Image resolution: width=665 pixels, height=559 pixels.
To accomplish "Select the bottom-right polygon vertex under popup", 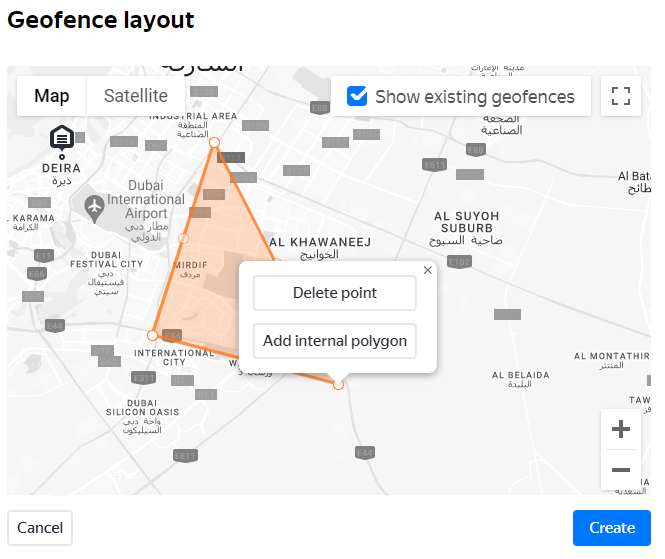I will 338,384.
